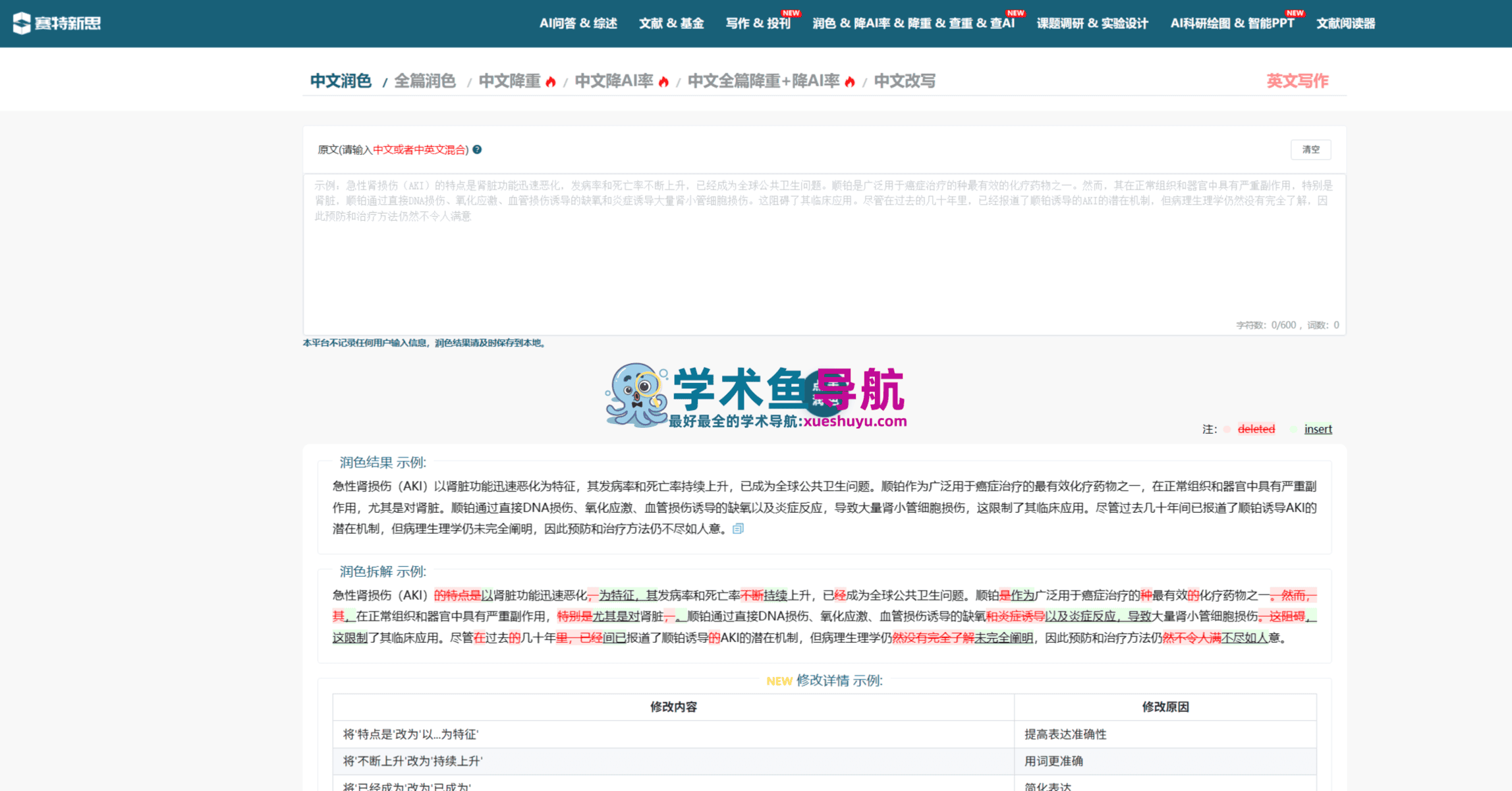Switch to 中文全篇降重+降AI率 tab

(x=764, y=81)
